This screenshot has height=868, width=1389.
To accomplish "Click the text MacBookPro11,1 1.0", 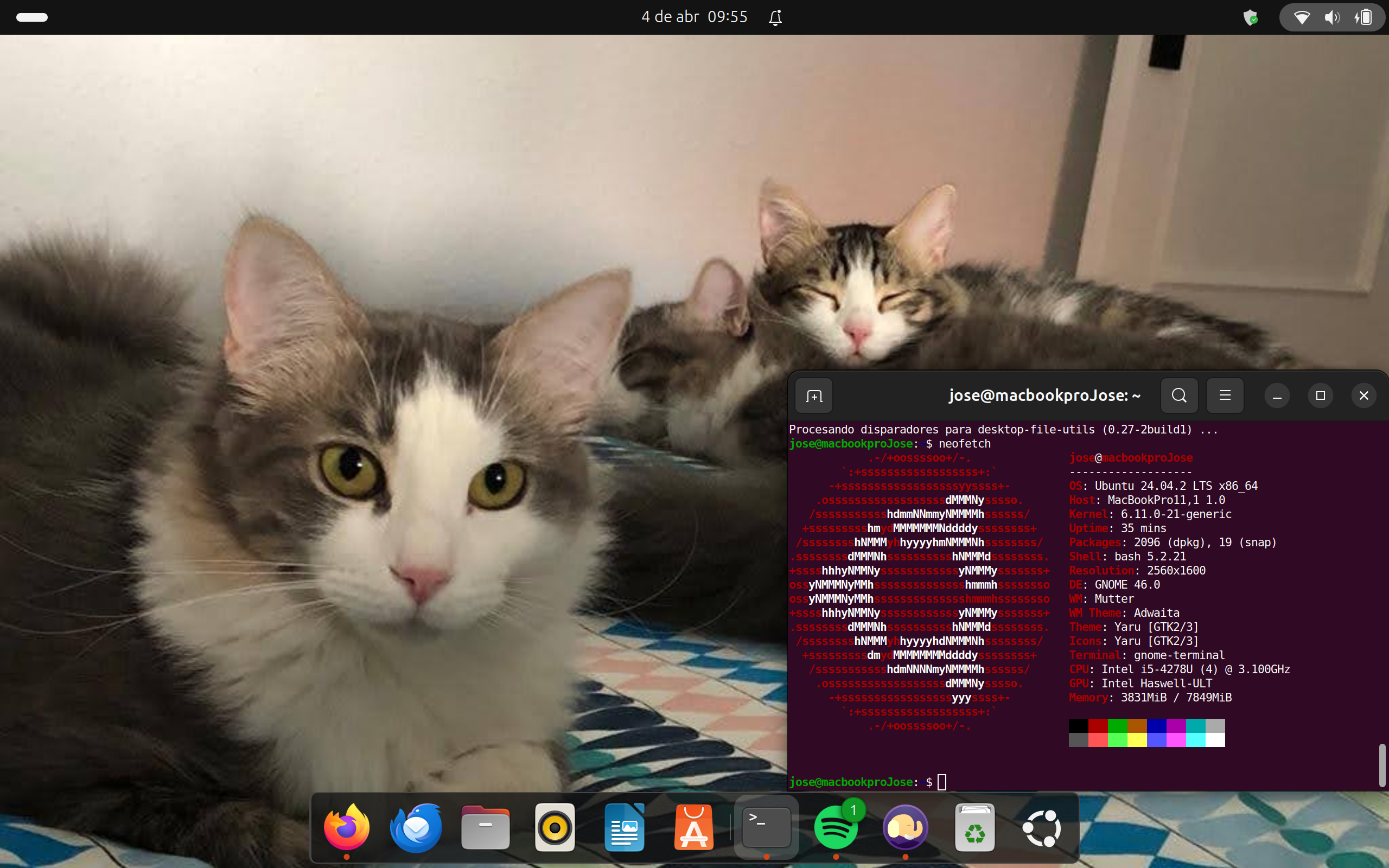I will (x=1167, y=500).
